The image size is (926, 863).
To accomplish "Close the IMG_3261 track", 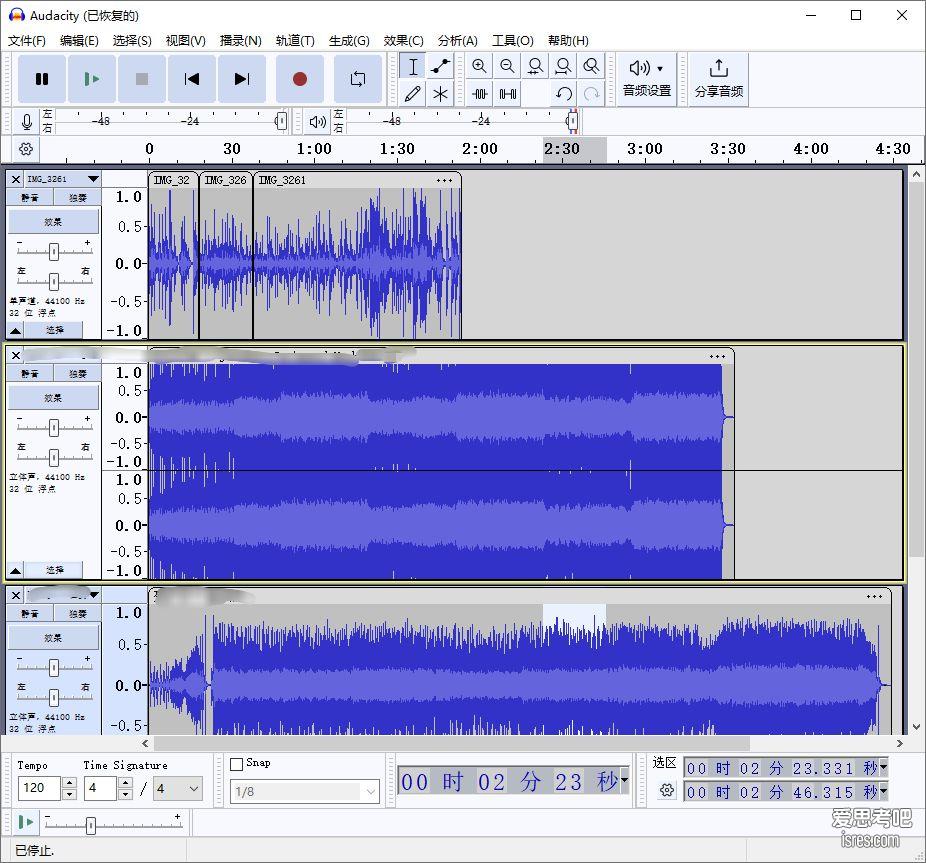I will tap(16, 179).
